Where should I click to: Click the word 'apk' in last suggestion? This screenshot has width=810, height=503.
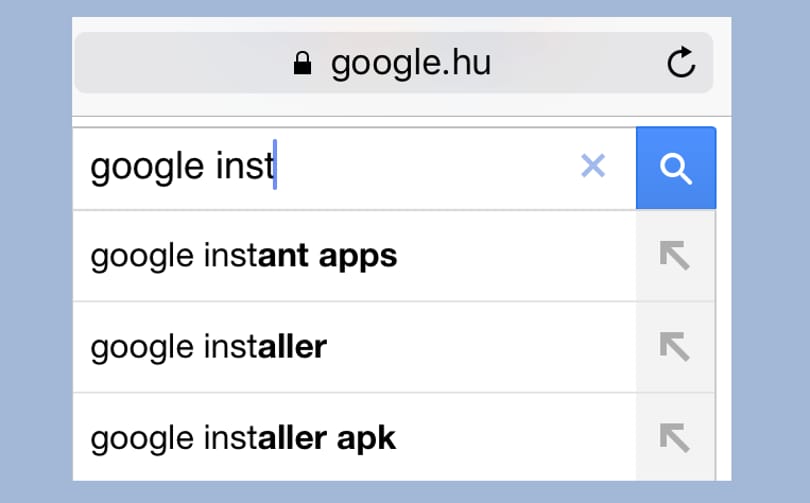pyautogui.click(x=366, y=439)
